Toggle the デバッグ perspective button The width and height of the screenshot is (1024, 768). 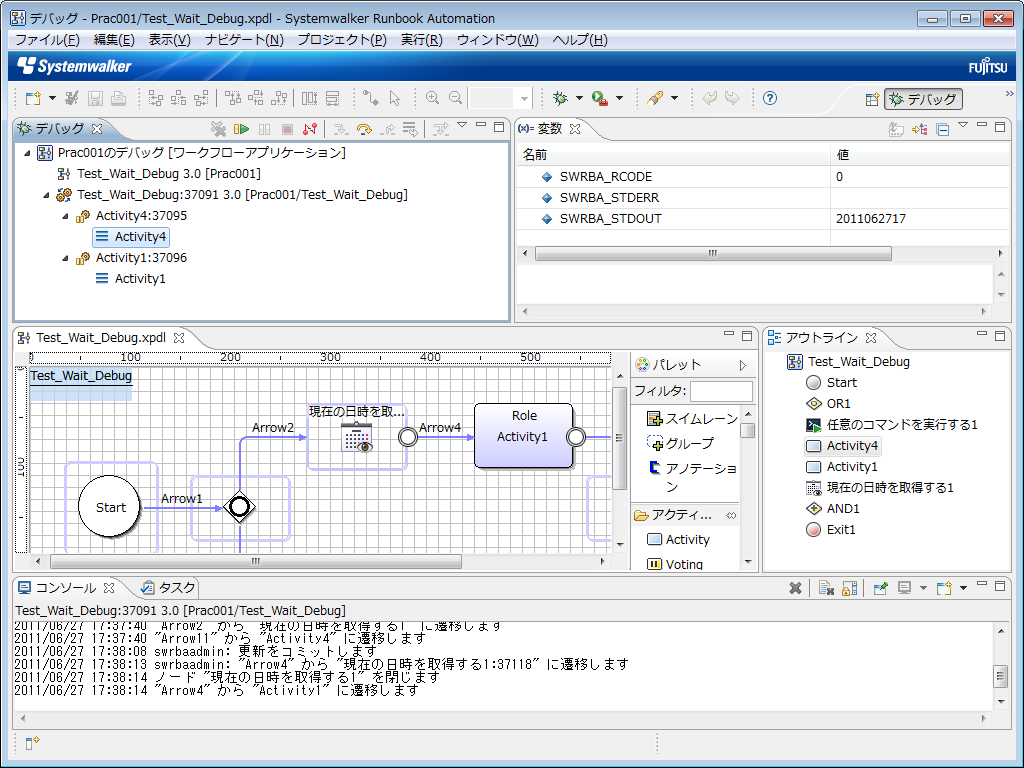pos(923,99)
